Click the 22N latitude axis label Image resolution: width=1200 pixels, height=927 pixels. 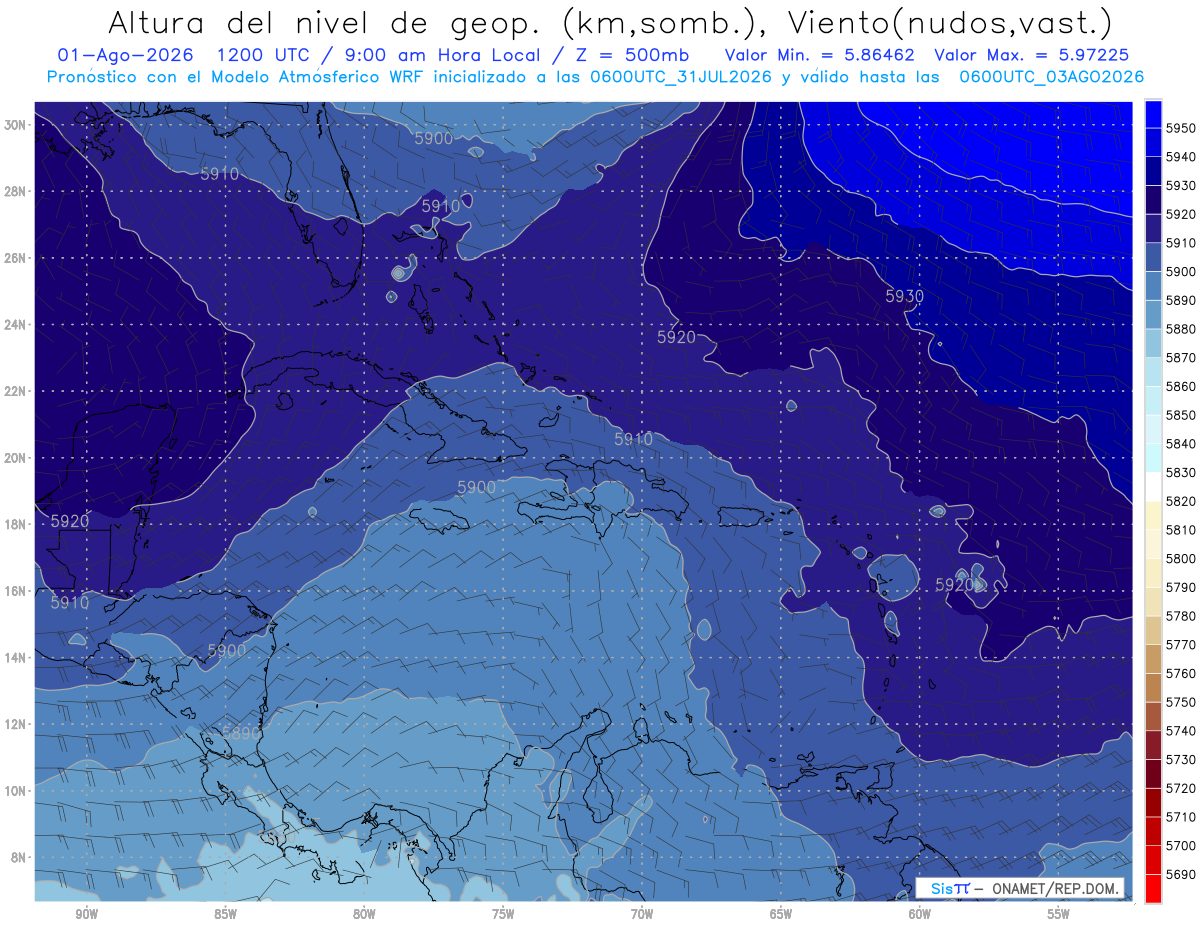pos(15,391)
